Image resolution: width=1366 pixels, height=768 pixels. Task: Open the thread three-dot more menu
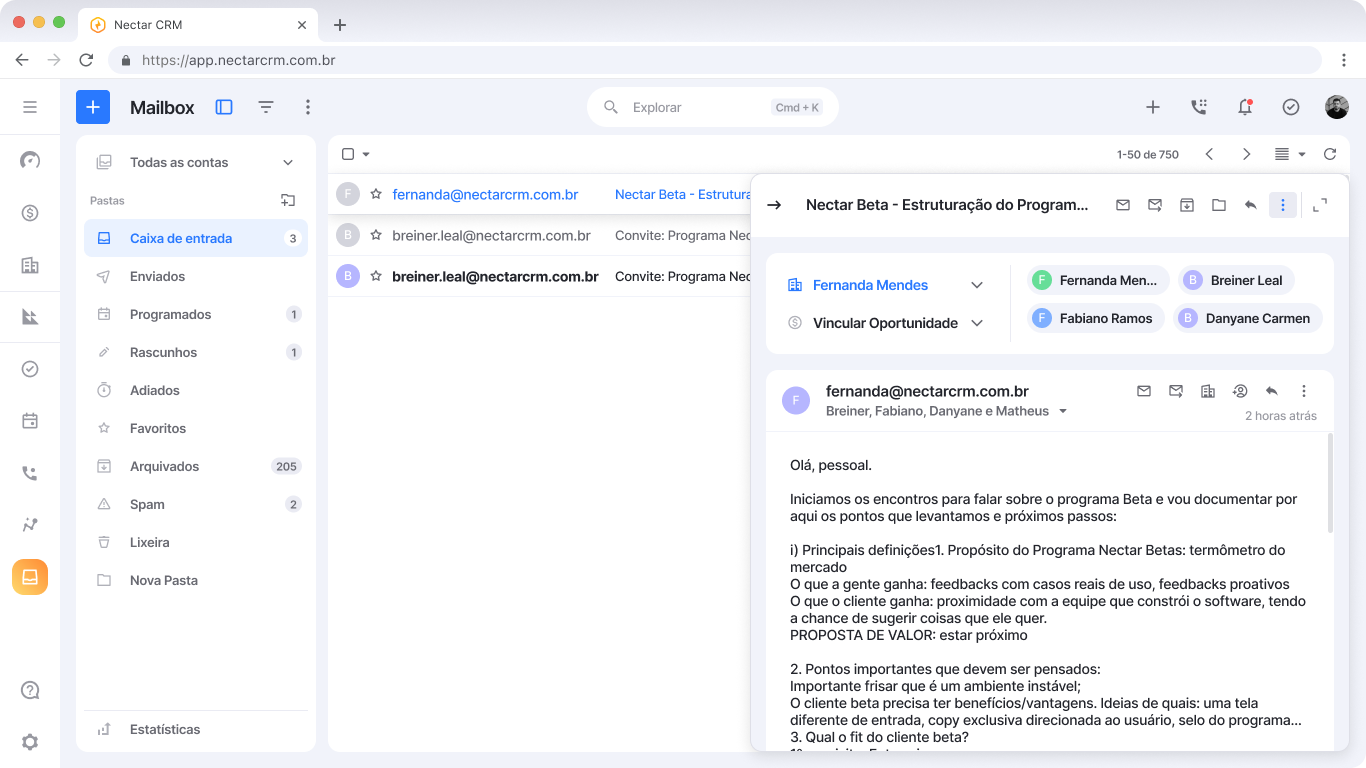click(1283, 205)
